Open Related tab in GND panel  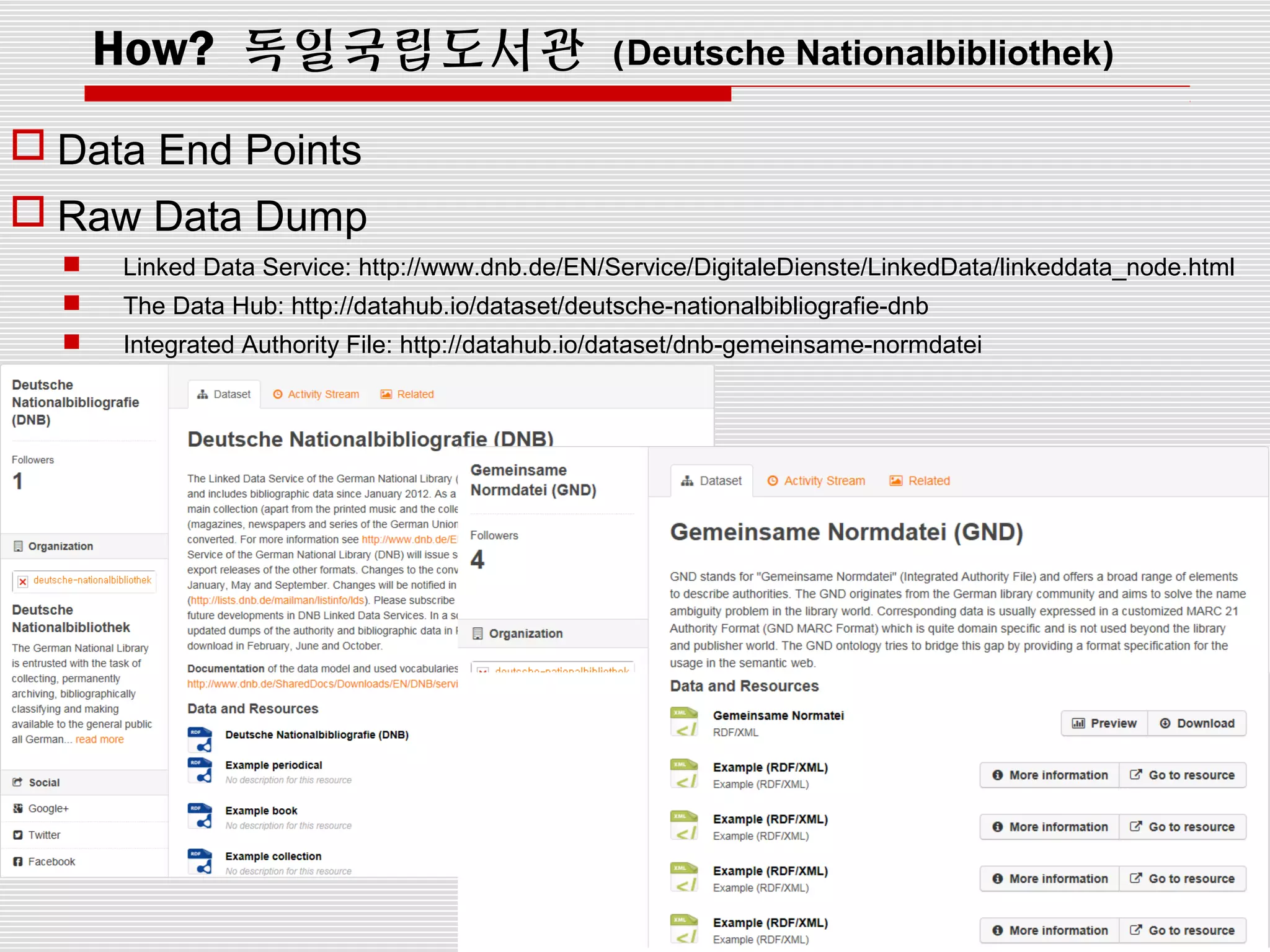click(x=920, y=481)
